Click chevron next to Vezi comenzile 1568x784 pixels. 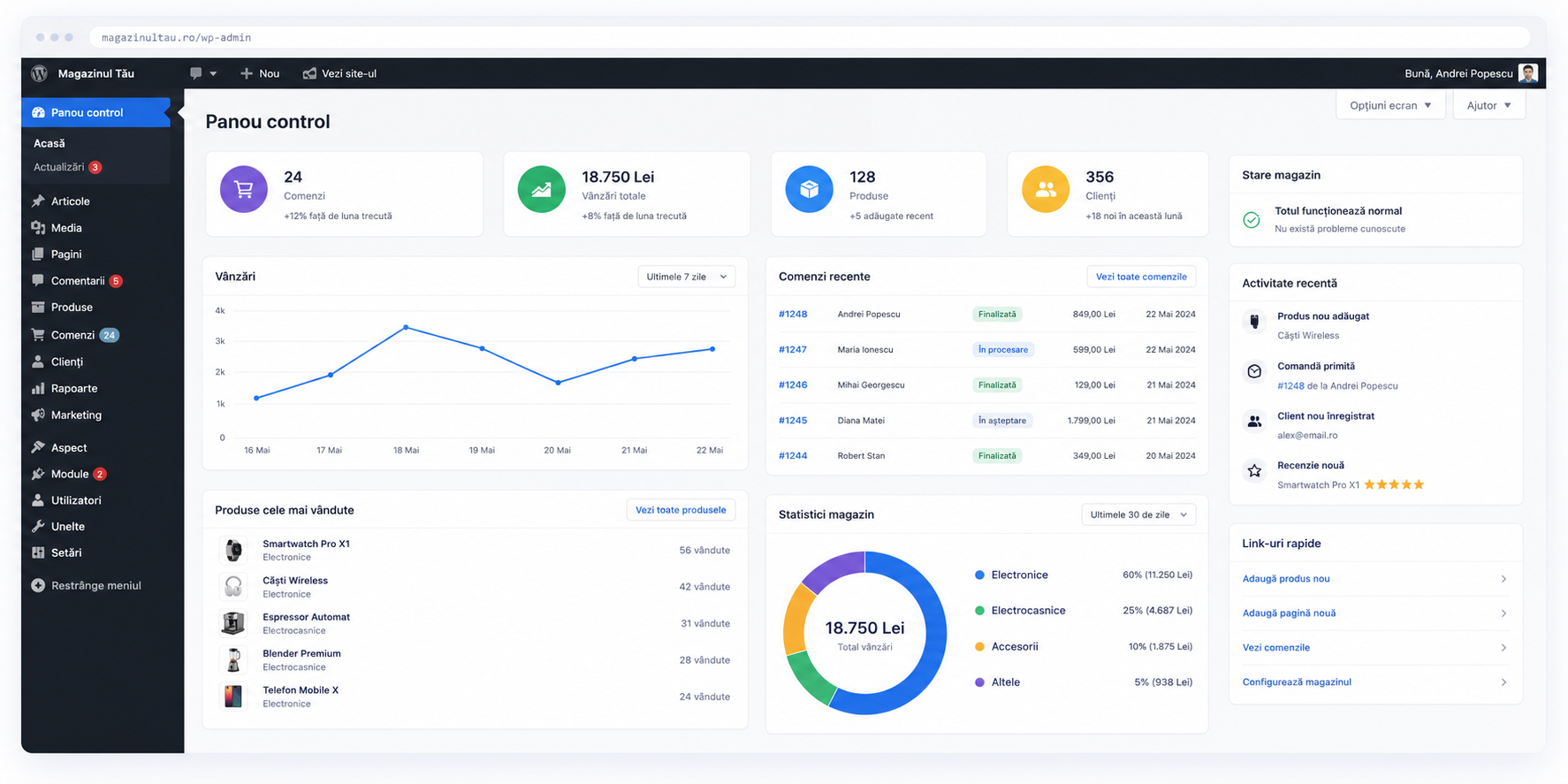click(1503, 648)
